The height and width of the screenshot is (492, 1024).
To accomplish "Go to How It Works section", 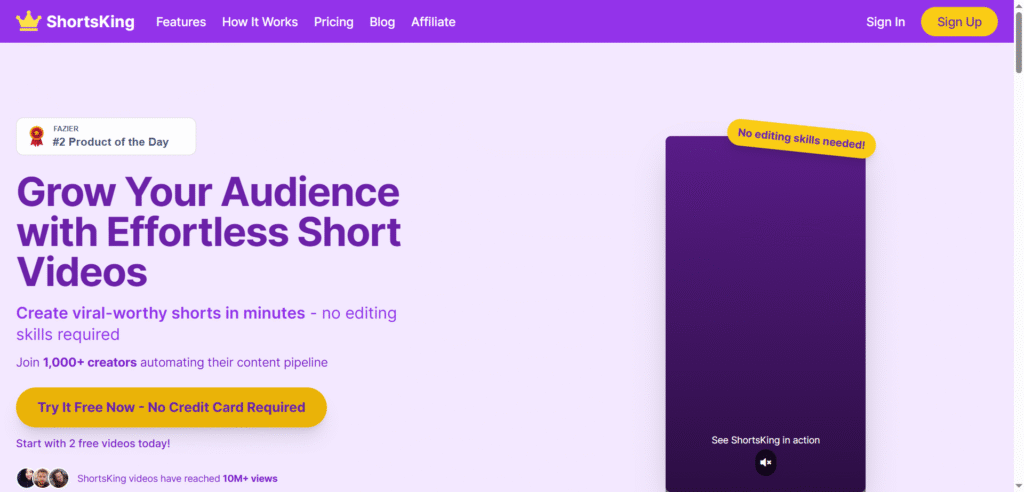I will [x=260, y=22].
